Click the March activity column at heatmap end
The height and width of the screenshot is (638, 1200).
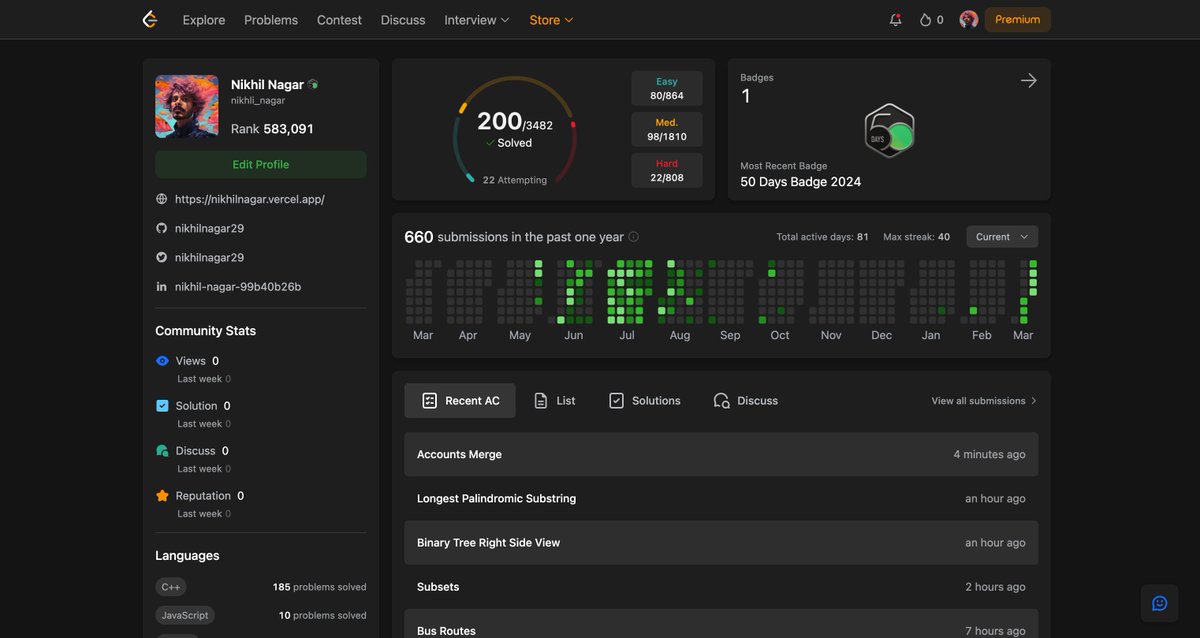coord(1028,292)
